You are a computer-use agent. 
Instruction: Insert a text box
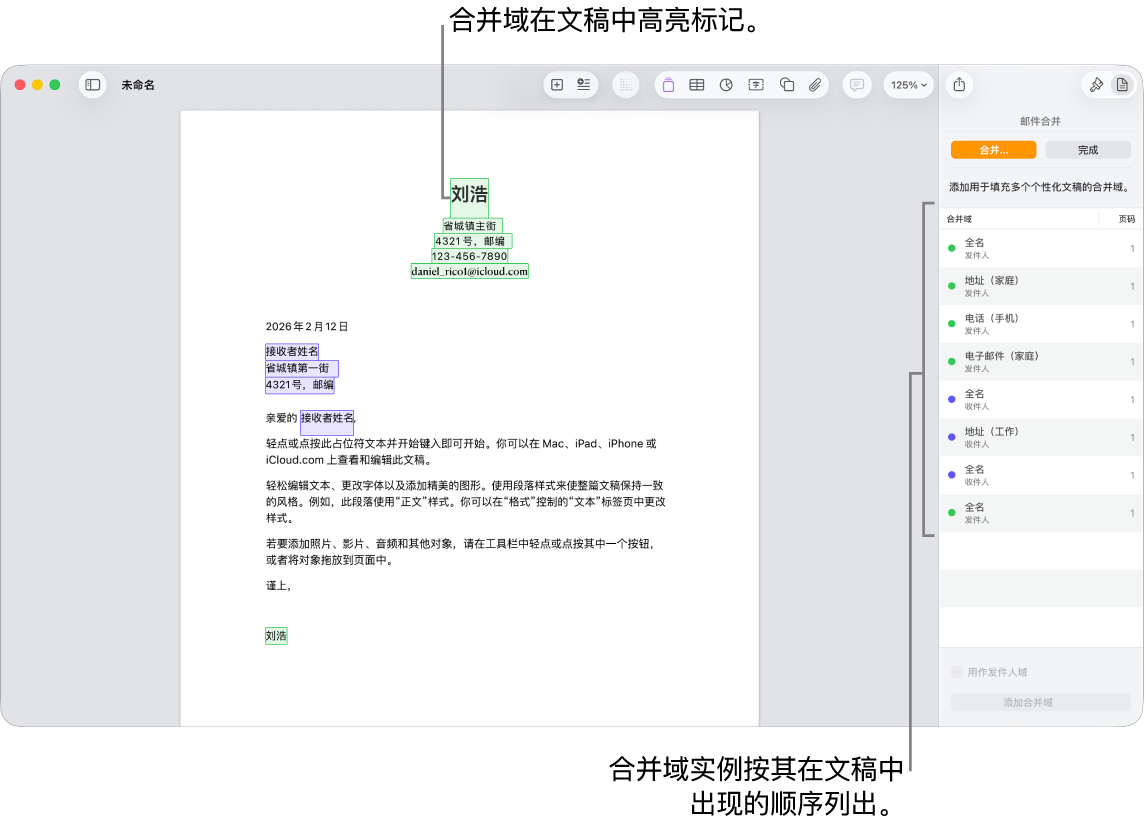[x=756, y=85]
